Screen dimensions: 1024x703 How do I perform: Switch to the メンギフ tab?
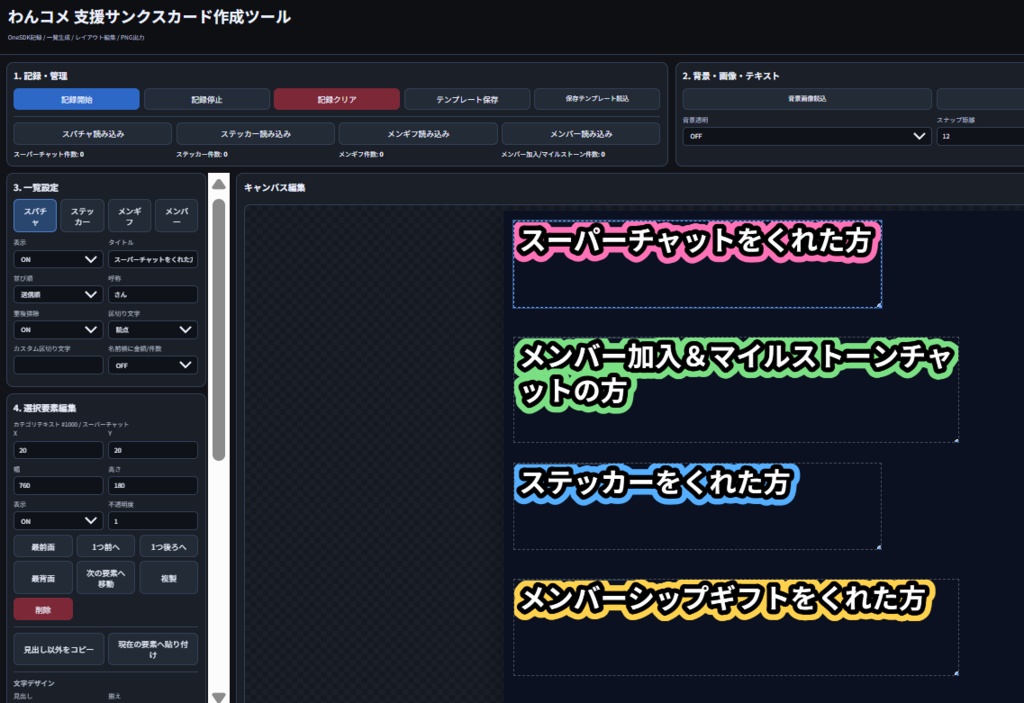129,216
